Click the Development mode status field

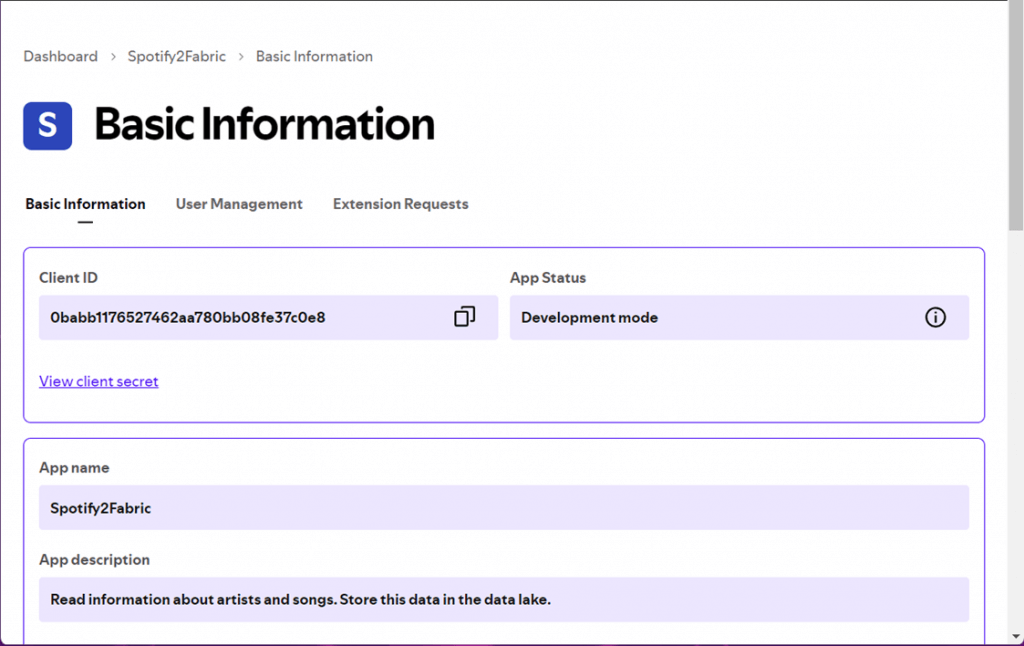click(739, 317)
